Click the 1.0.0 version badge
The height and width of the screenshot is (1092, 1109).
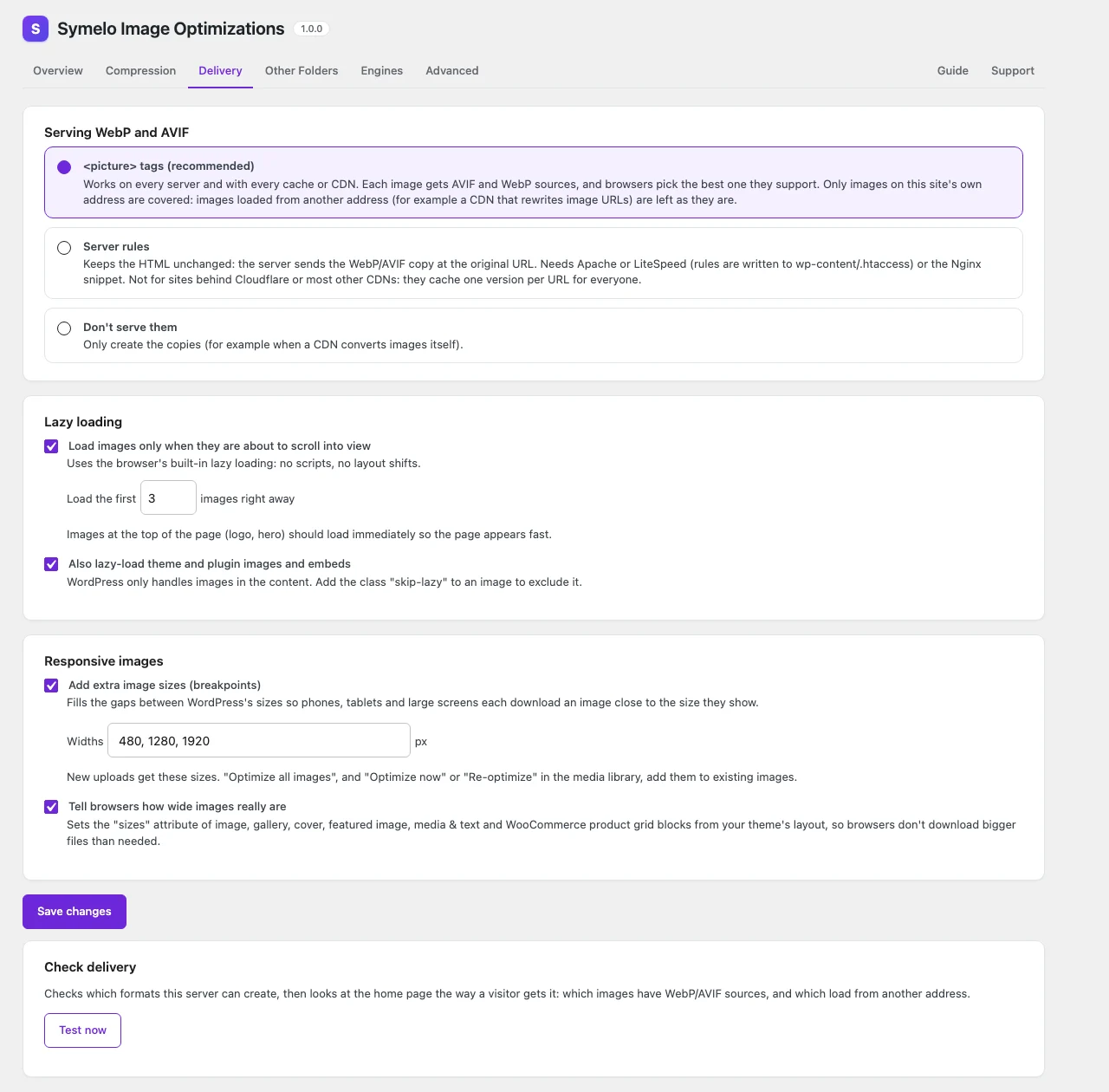312,29
